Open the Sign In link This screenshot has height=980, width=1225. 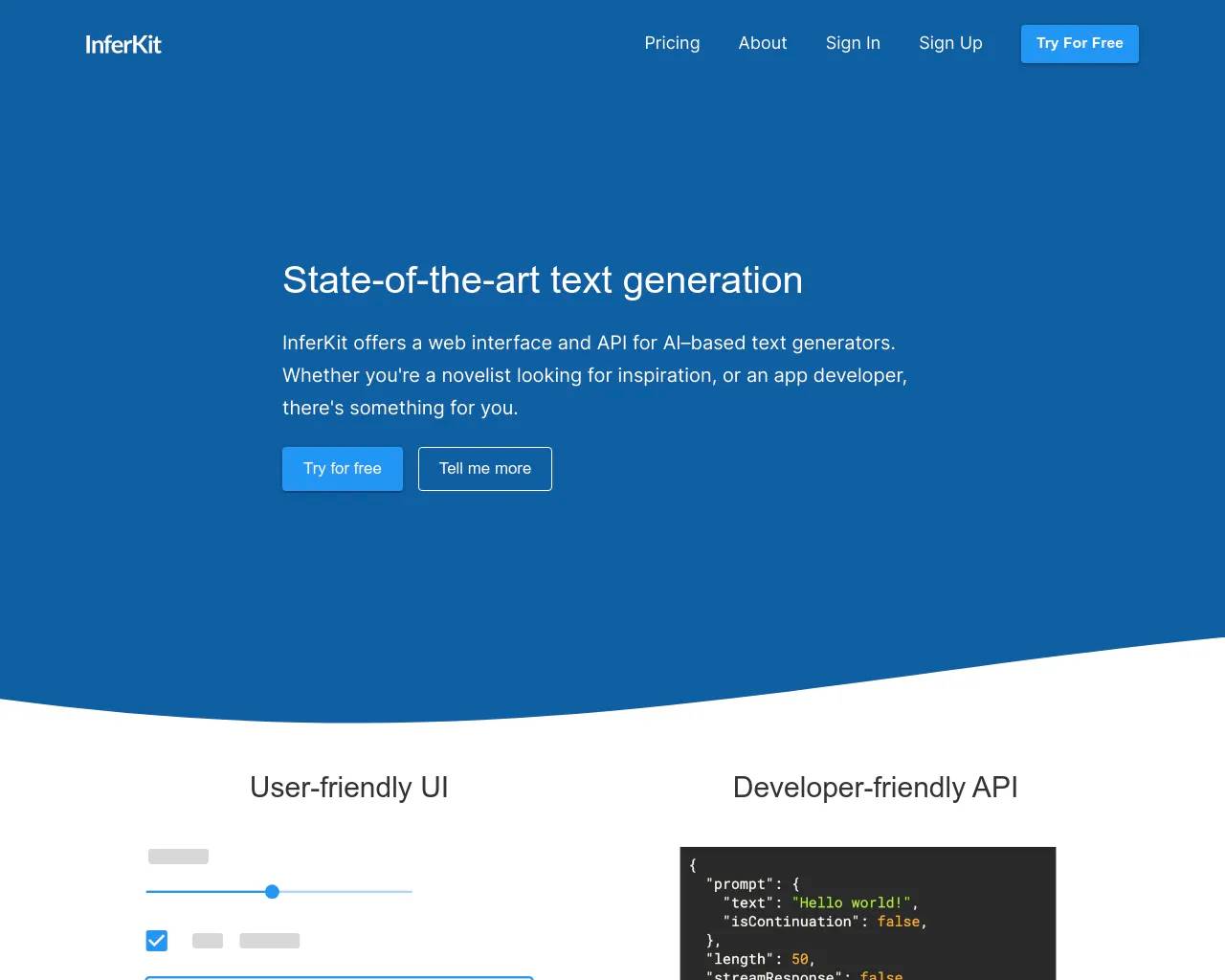click(853, 43)
